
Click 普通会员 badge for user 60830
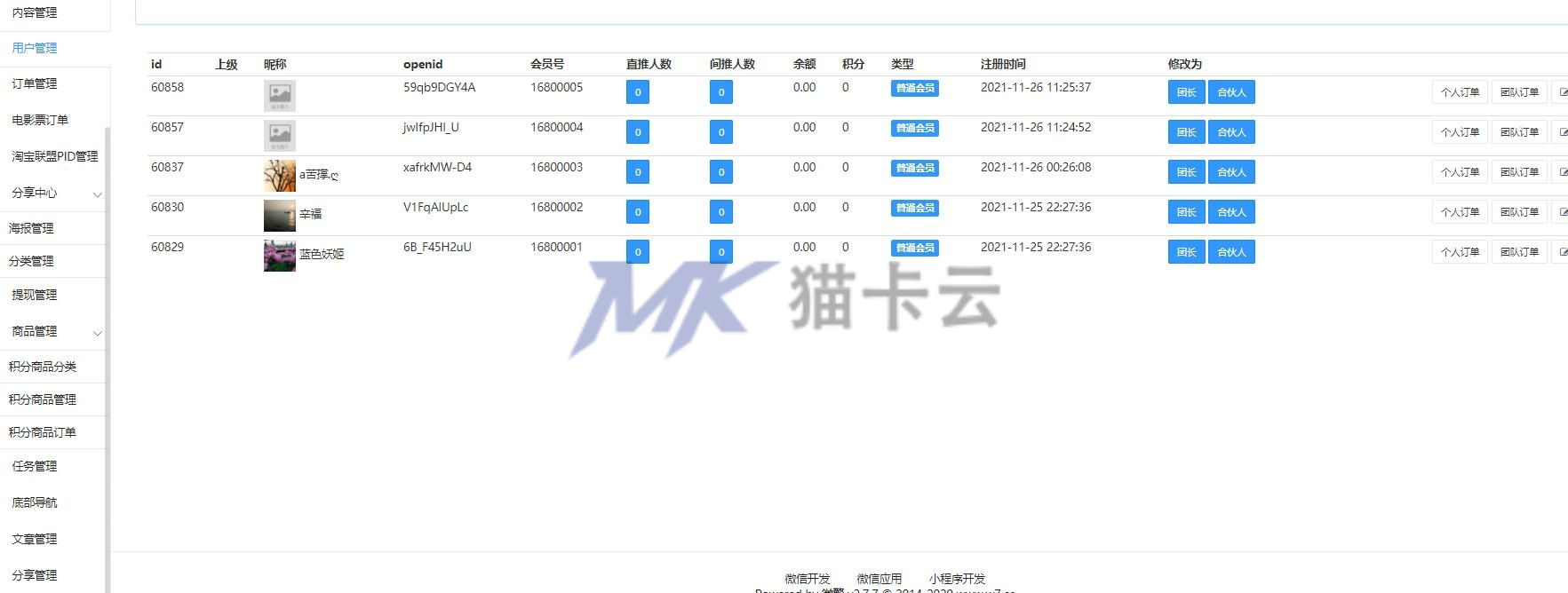915,208
